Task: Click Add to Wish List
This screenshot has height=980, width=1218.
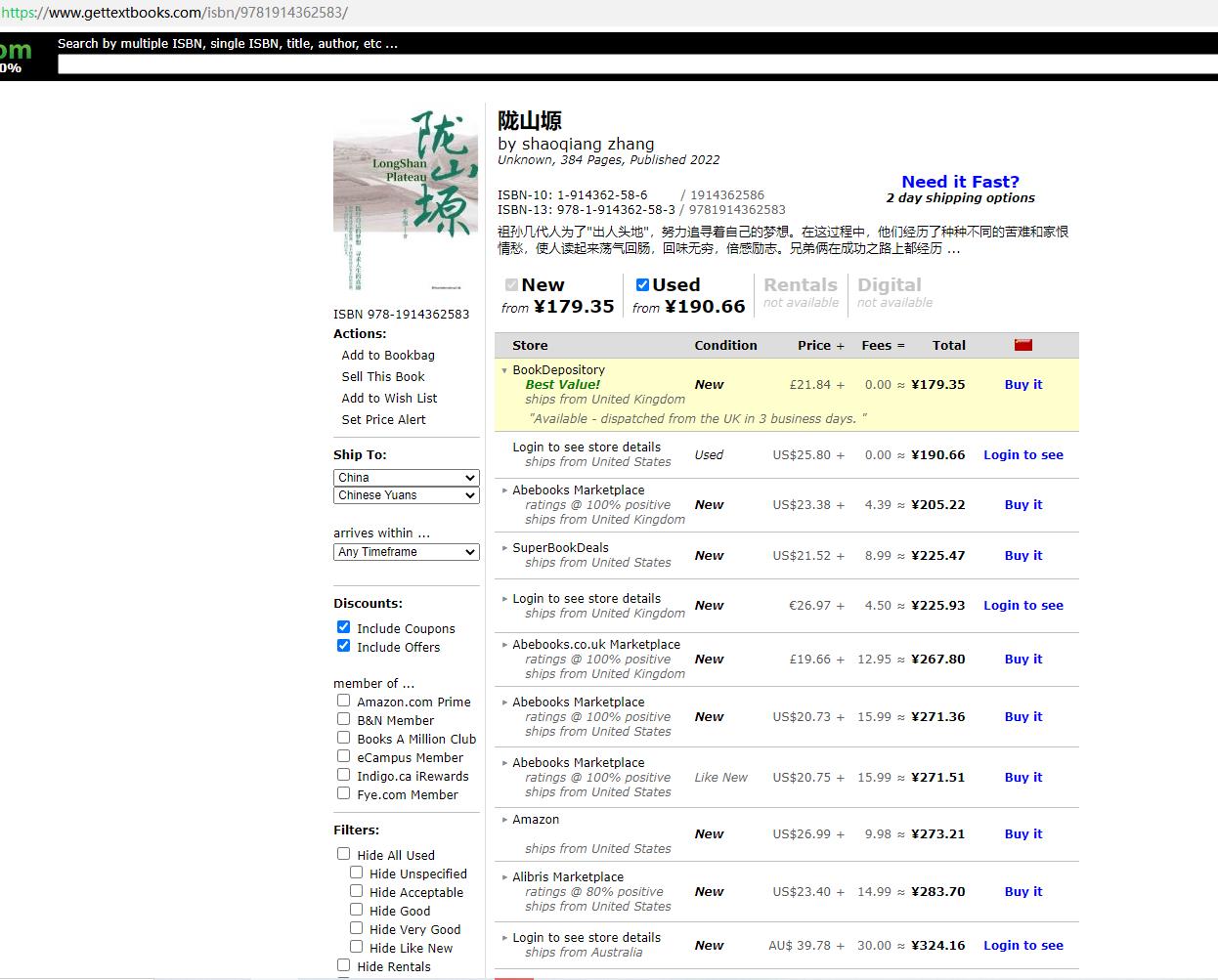Action: coord(389,399)
